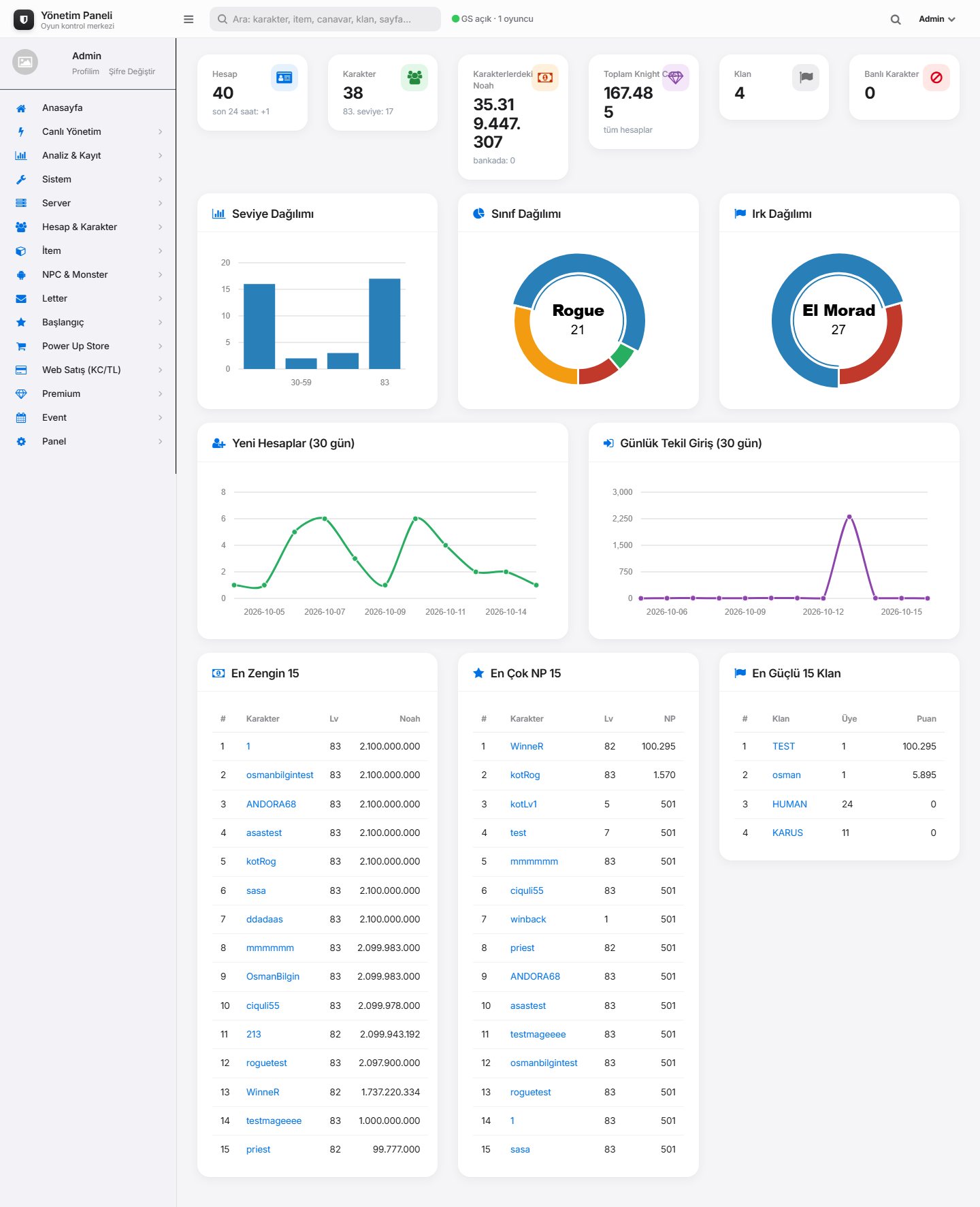
Task: Click the Premium diamond icon
Action: (21, 394)
